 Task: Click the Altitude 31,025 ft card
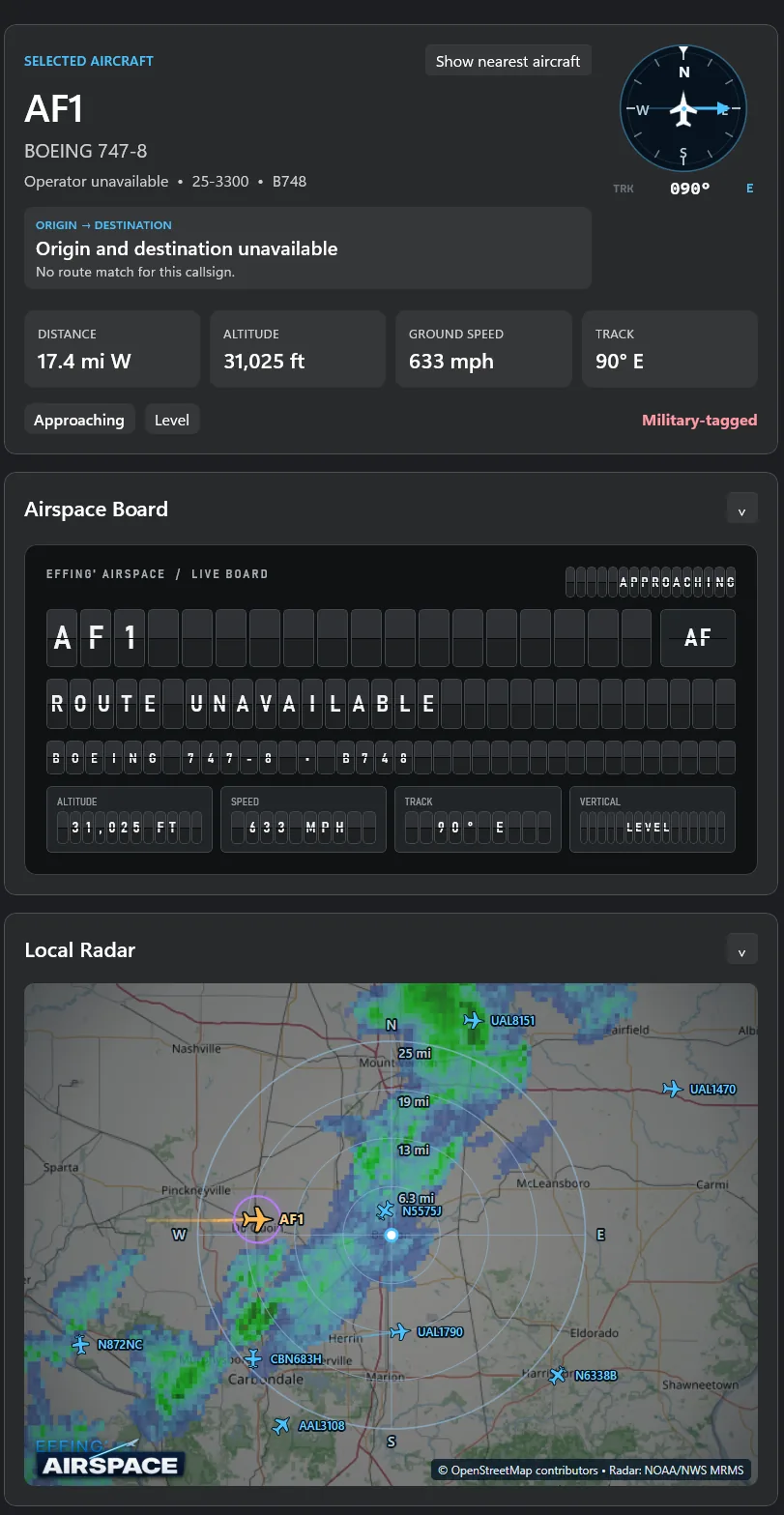point(298,349)
